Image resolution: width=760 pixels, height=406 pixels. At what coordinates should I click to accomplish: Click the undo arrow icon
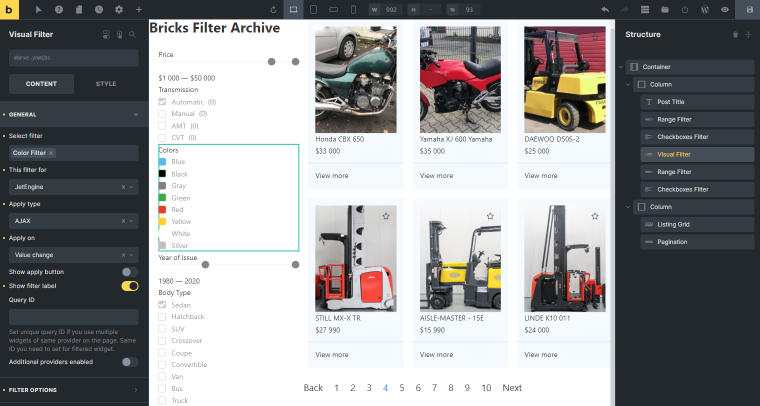605,10
